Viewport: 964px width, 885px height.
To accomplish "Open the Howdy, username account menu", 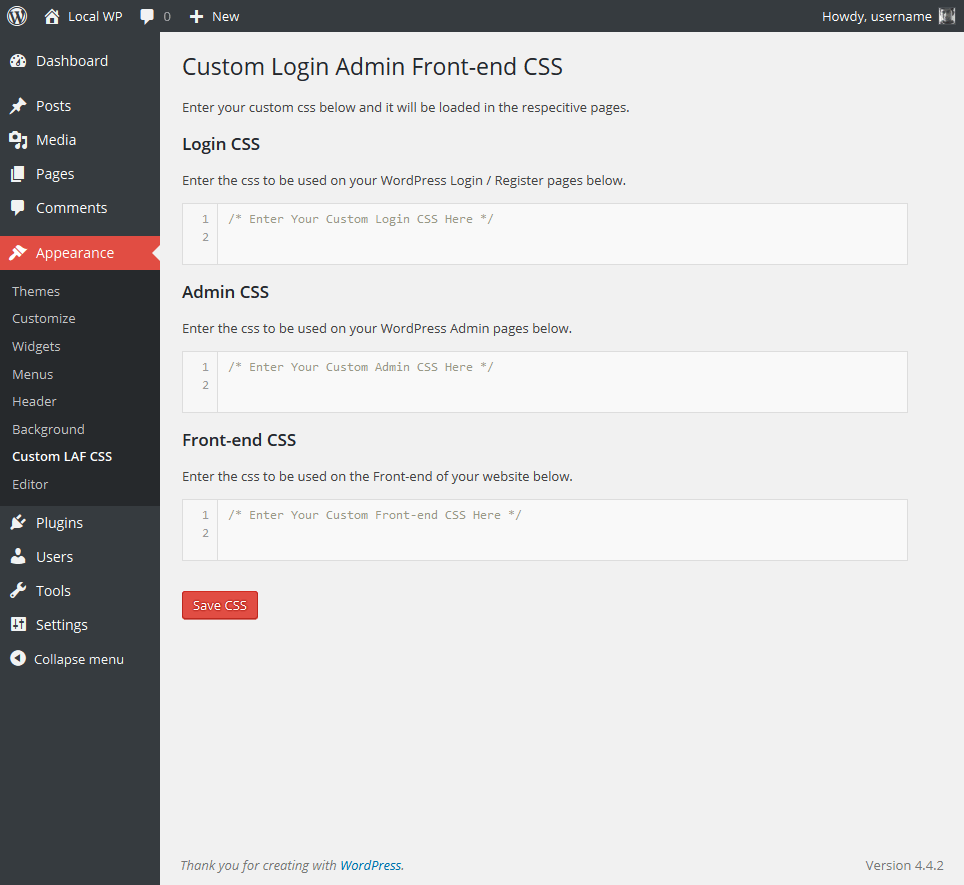I will pos(877,17).
